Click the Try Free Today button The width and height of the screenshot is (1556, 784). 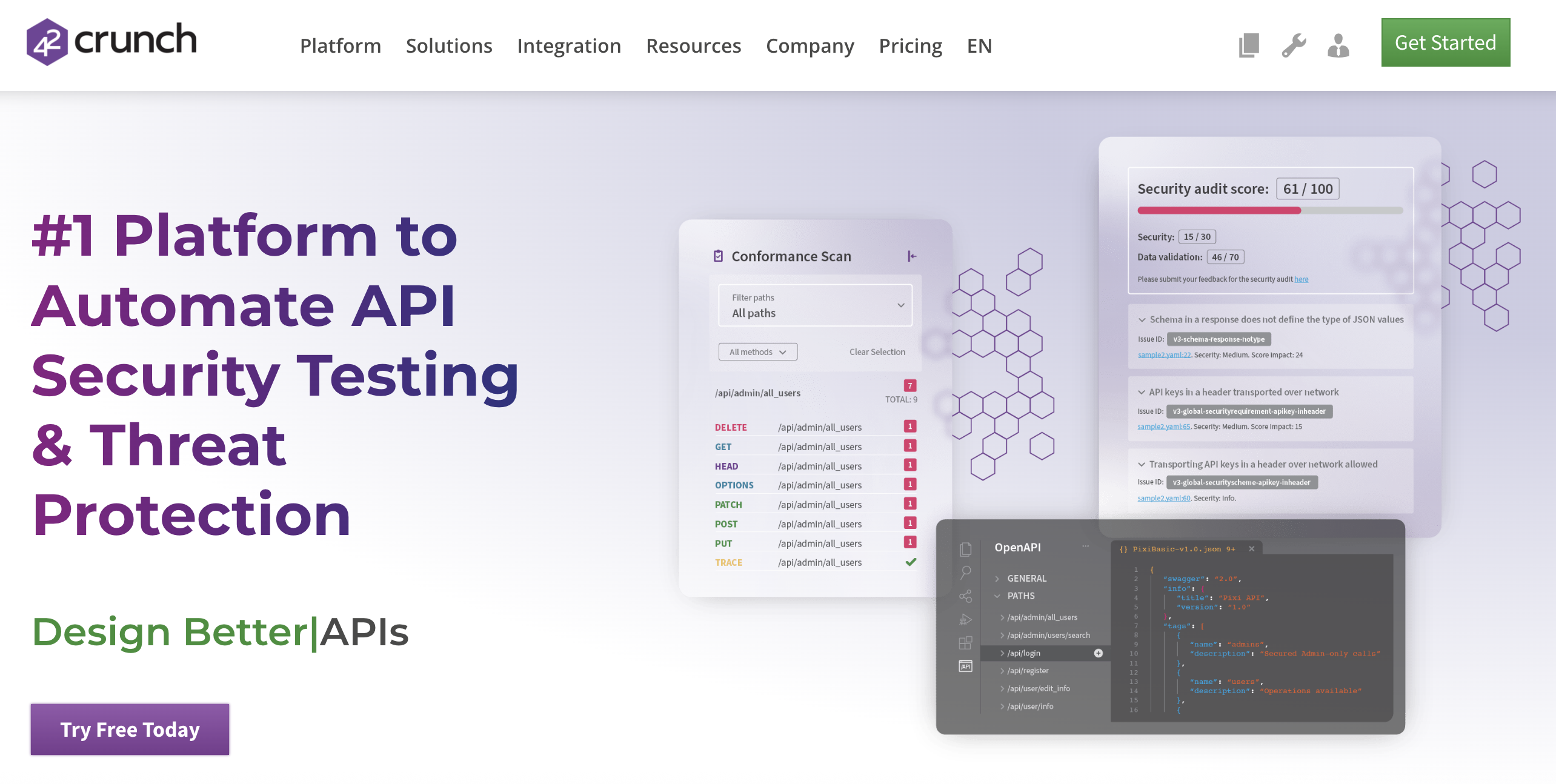[130, 729]
